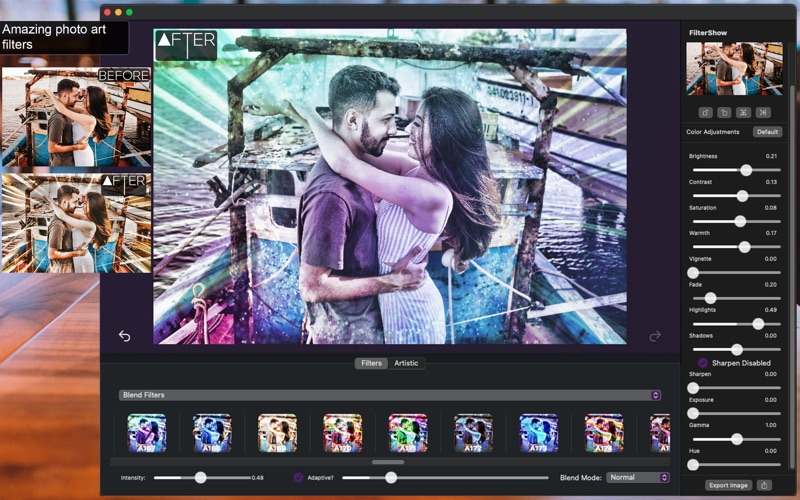
Task: Toggle the Adaptive? checkbox
Action: [298, 478]
